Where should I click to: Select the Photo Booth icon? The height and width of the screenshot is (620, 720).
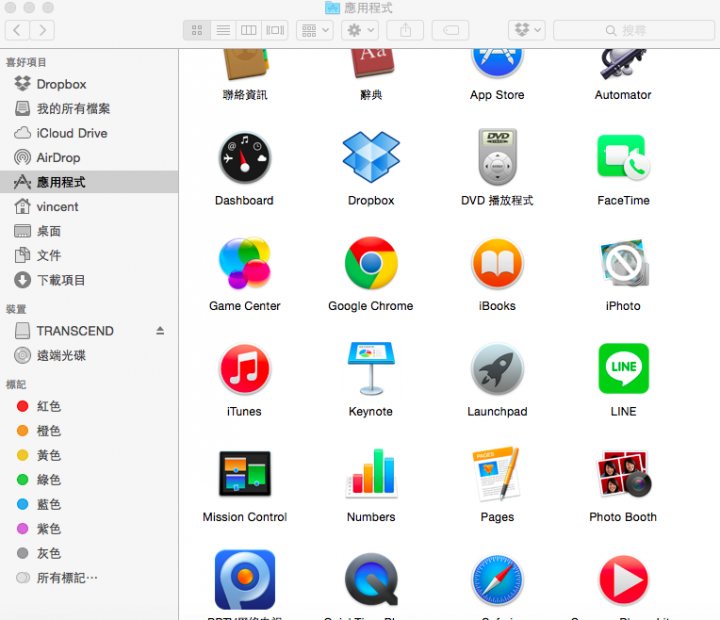pyautogui.click(x=623, y=473)
